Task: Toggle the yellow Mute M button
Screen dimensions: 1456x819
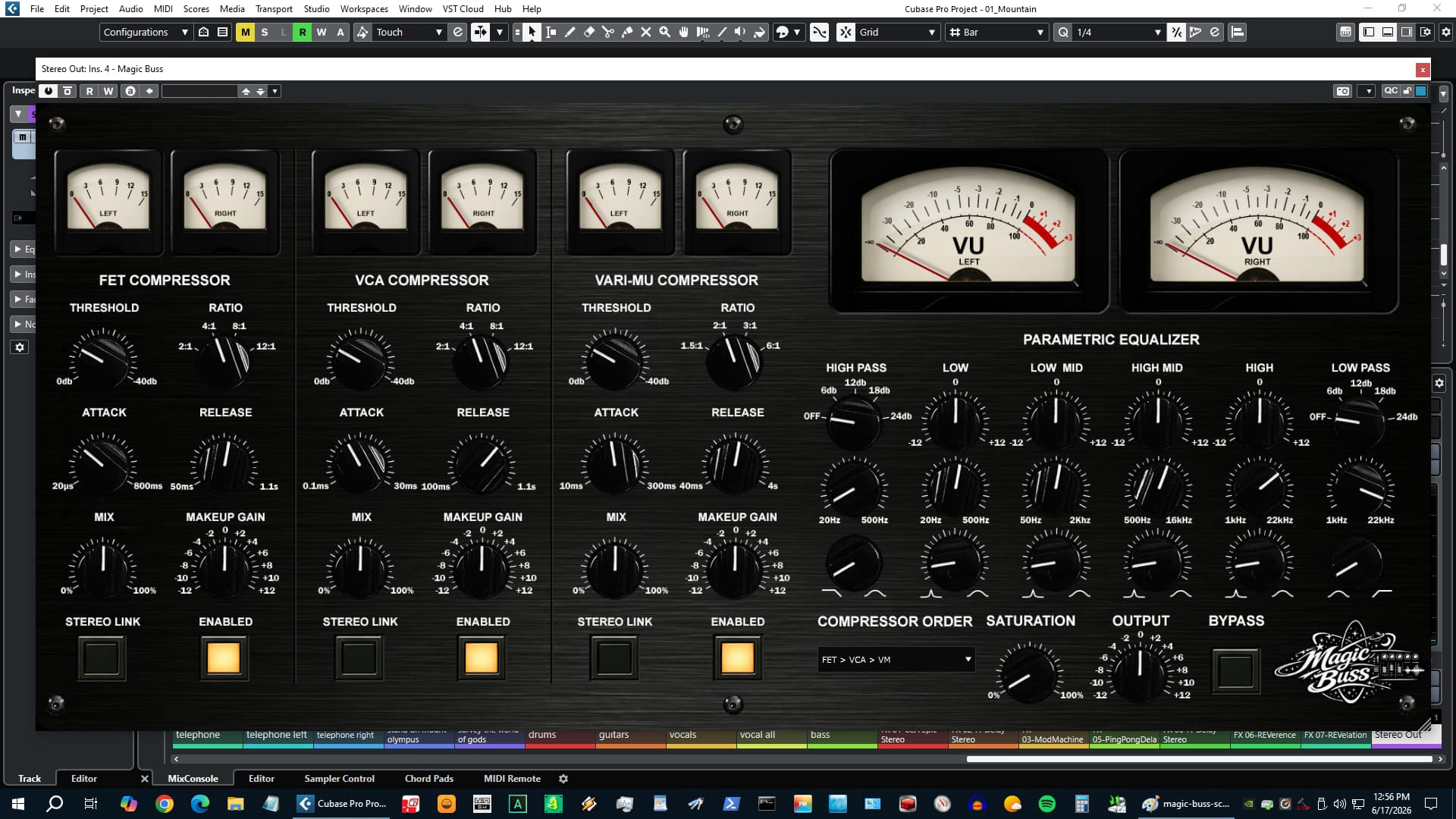Action: [245, 32]
